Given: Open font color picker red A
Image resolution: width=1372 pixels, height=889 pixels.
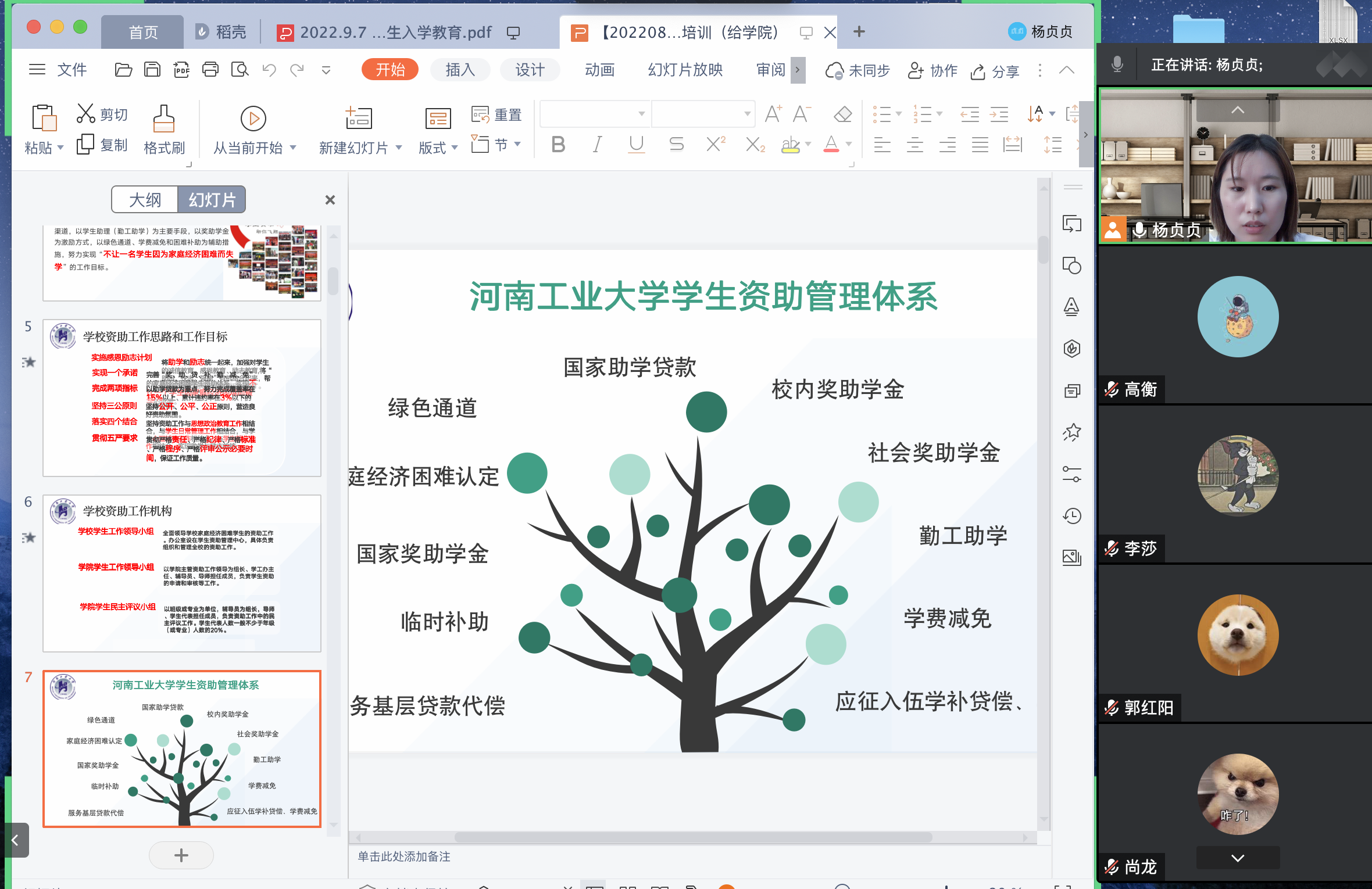Looking at the screenshot, I should [x=831, y=144].
